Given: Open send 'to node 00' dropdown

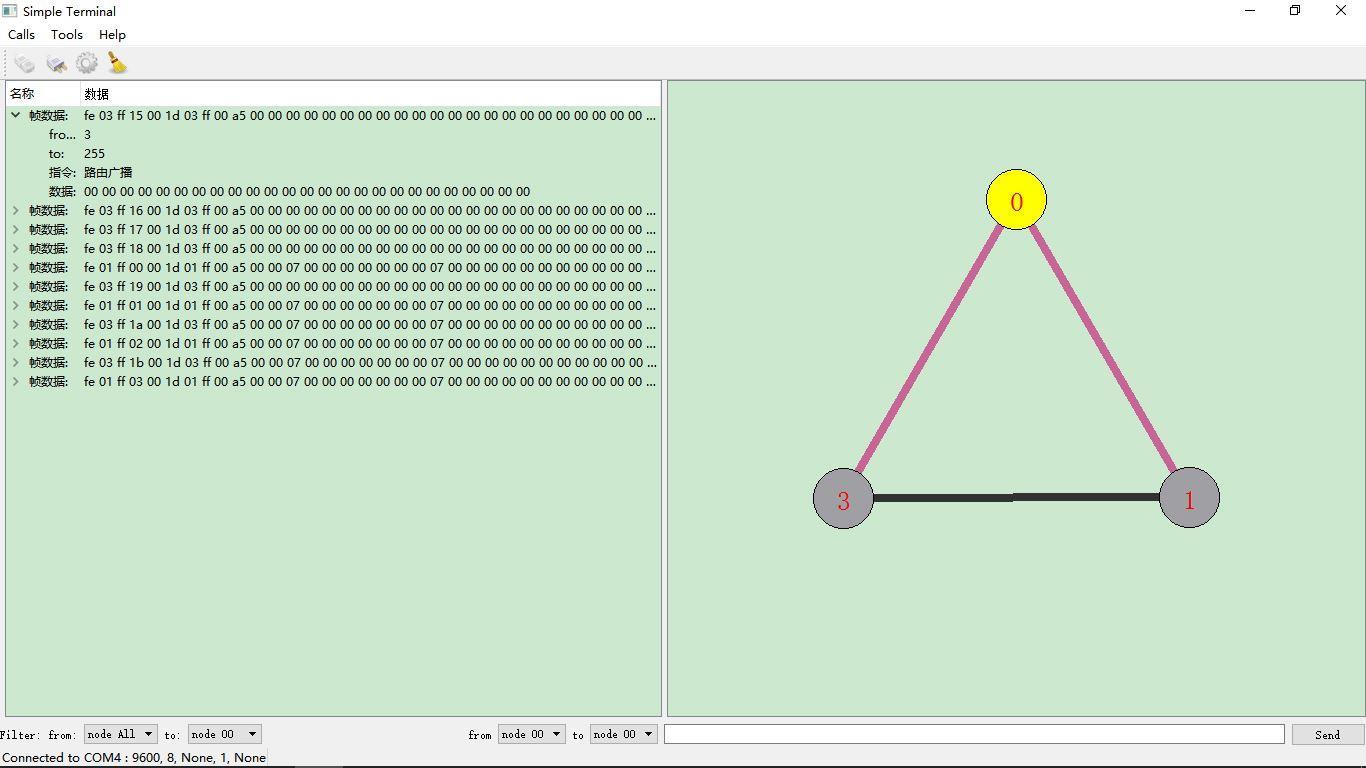Looking at the screenshot, I should (x=623, y=734).
